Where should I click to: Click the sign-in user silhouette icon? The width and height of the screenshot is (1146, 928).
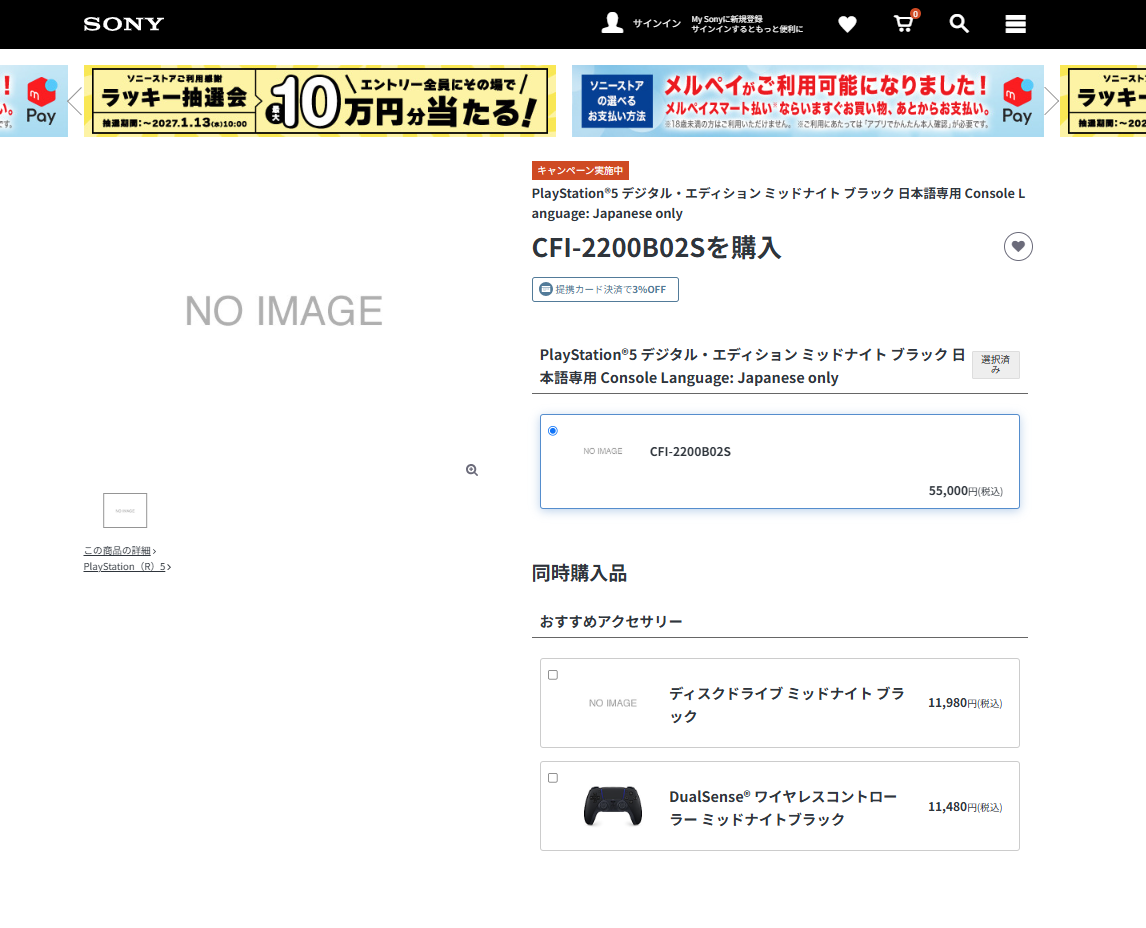tap(612, 23)
